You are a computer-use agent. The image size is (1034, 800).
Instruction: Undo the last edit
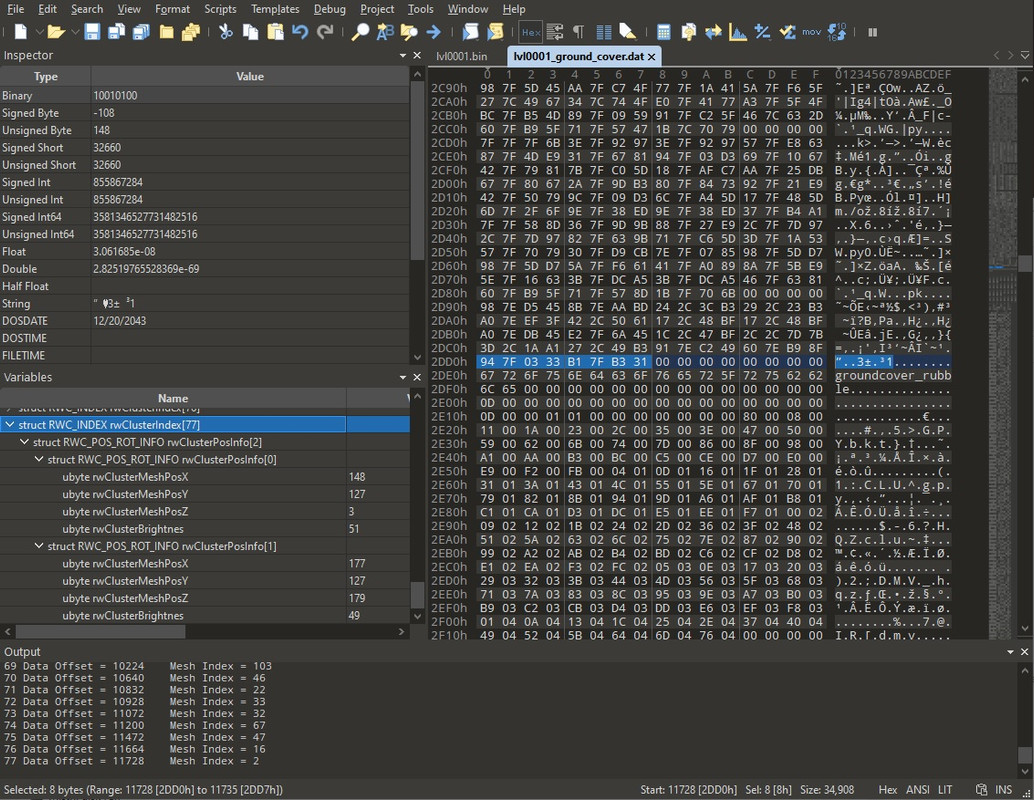(300, 32)
